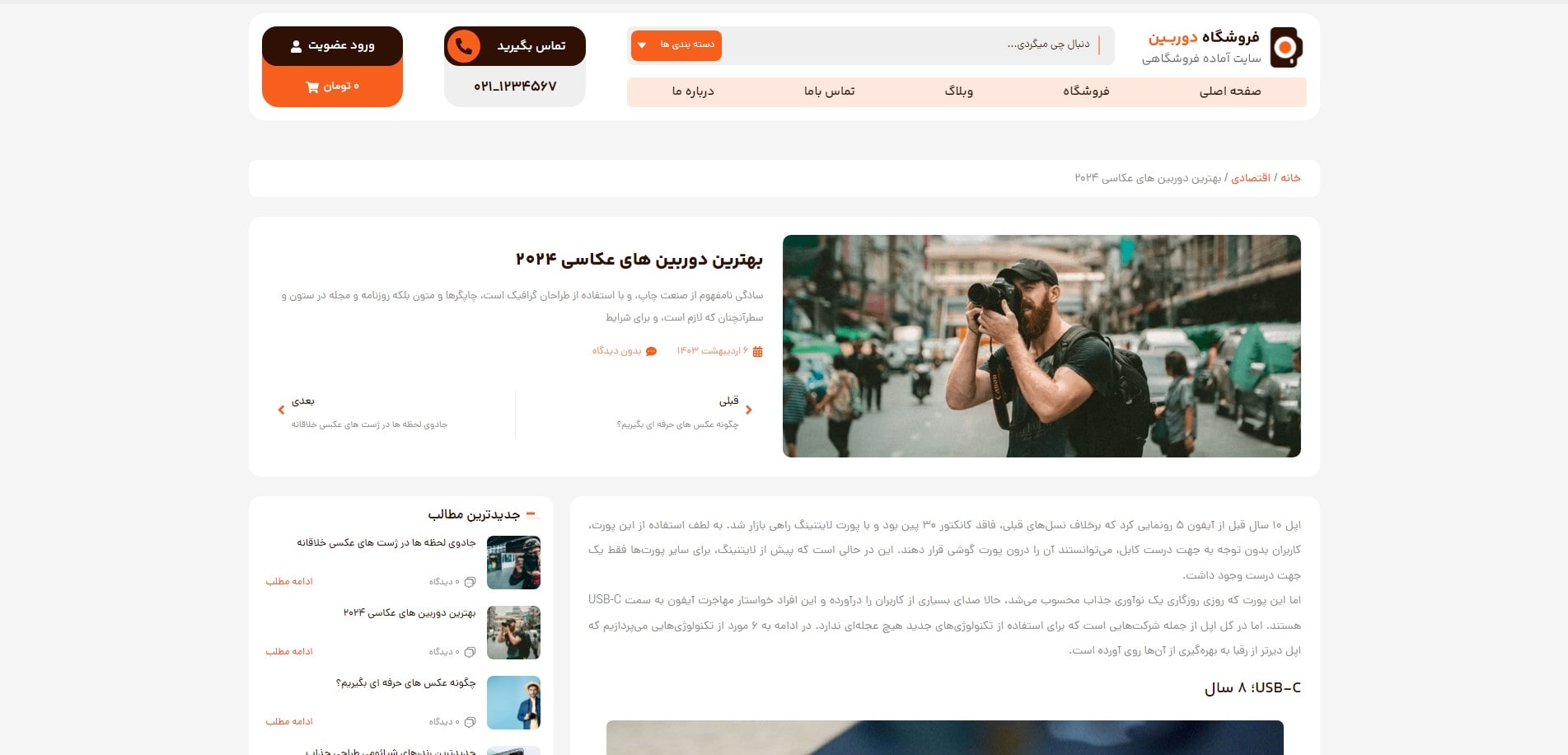This screenshot has height=755, width=1568.
Task: Open تماس باما menu item
Action: coord(830,91)
